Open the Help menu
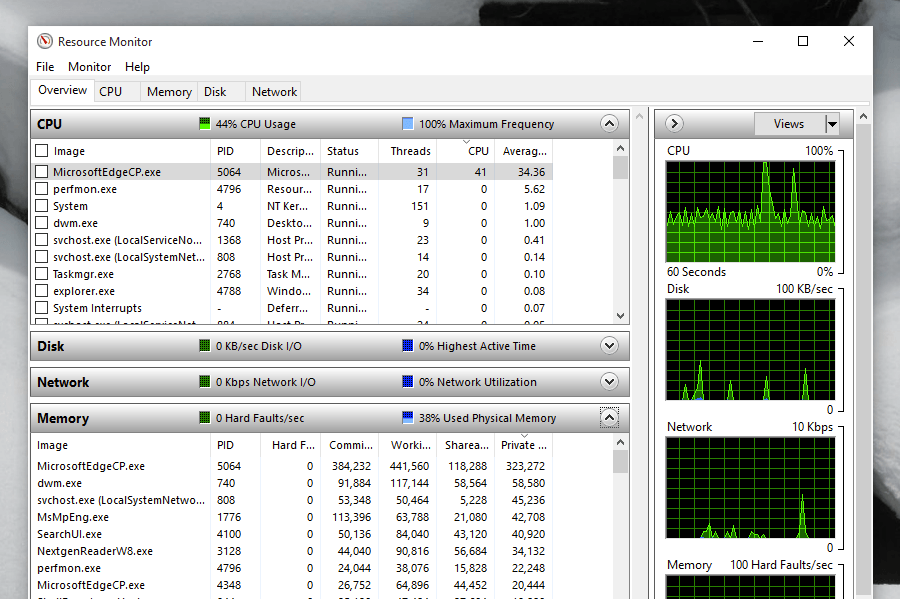The height and width of the screenshot is (599, 900). (x=137, y=67)
